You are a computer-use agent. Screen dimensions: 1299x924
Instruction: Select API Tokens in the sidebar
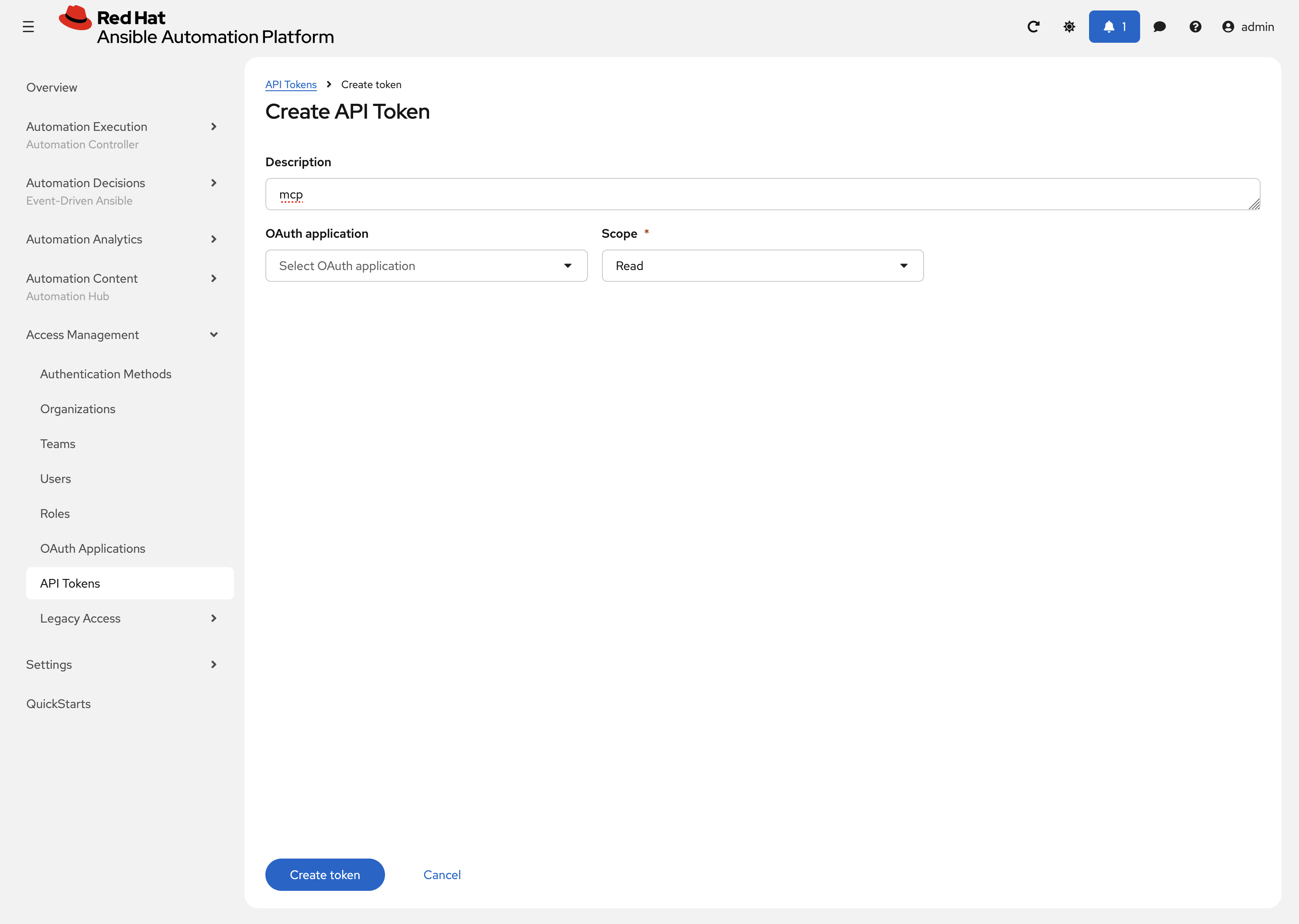click(x=69, y=583)
